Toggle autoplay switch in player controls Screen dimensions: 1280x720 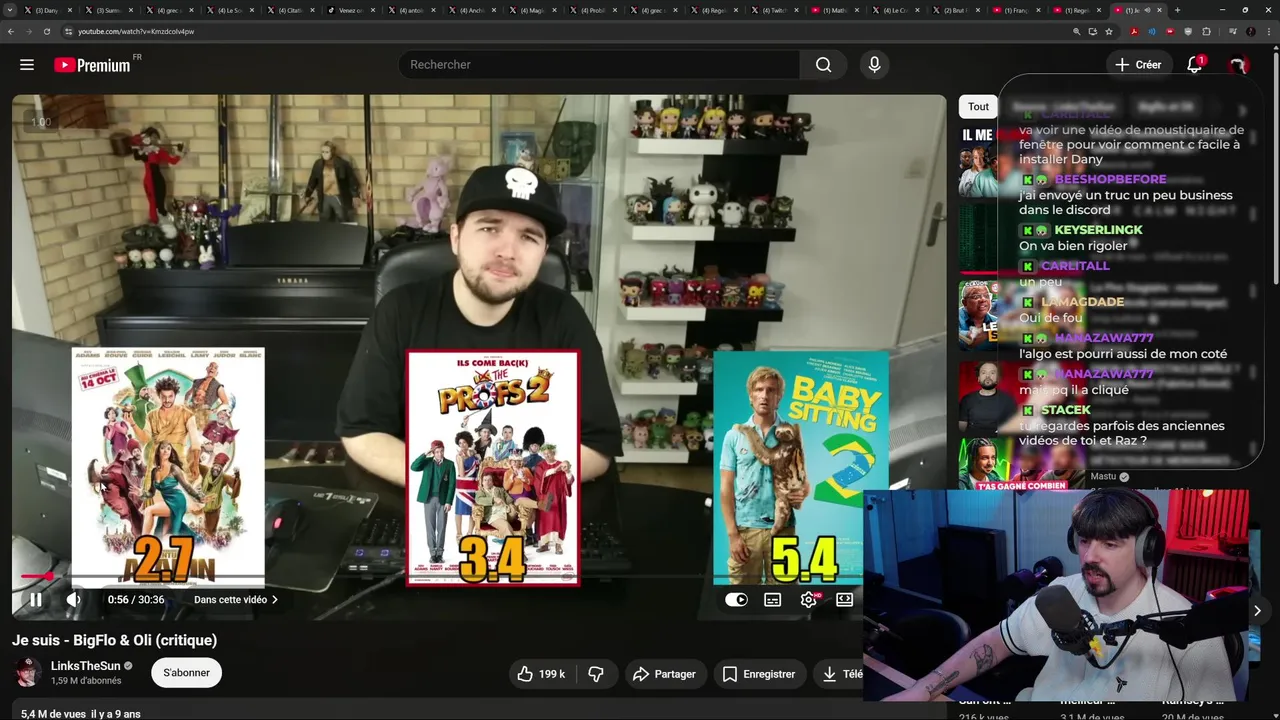pyautogui.click(x=736, y=600)
